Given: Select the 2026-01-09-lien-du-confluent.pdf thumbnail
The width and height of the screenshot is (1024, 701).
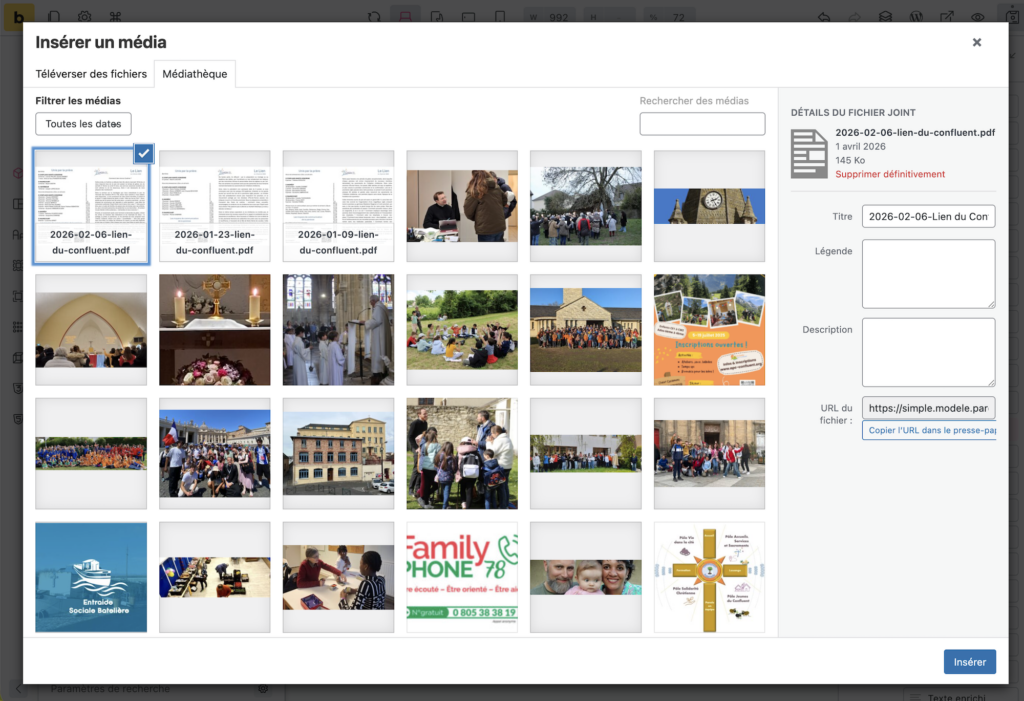Looking at the screenshot, I should (338, 206).
